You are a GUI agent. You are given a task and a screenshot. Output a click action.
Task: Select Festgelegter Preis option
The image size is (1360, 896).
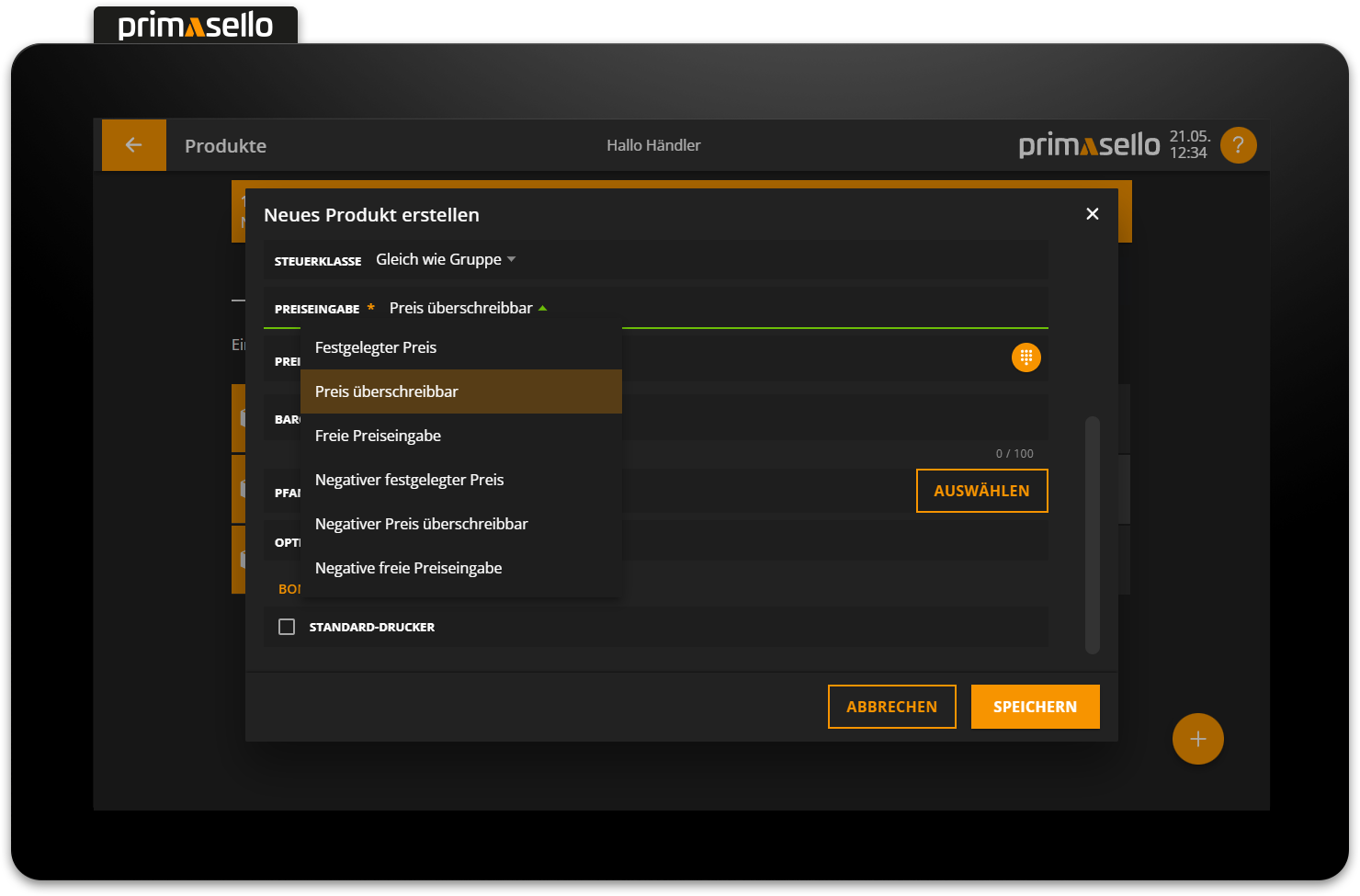point(376,347)
